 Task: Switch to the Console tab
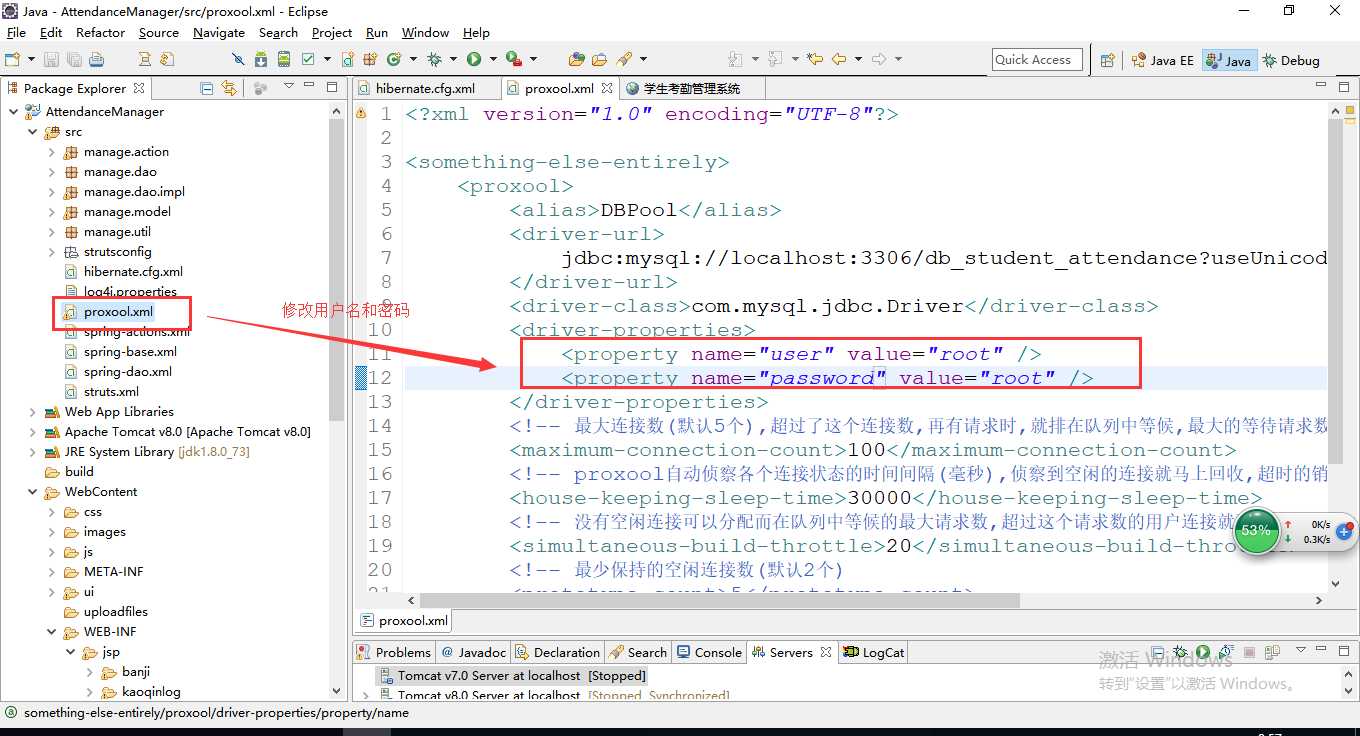pyautogui.click(x=709, y=652)
